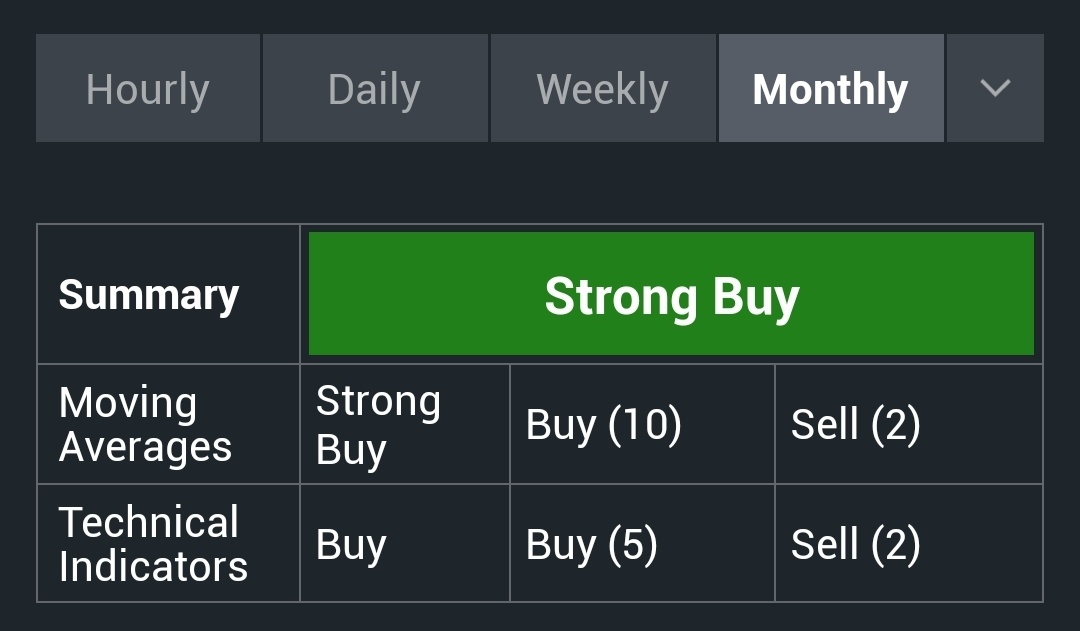
Task: Select the Buy (5) cell
Action: [642, 544]
